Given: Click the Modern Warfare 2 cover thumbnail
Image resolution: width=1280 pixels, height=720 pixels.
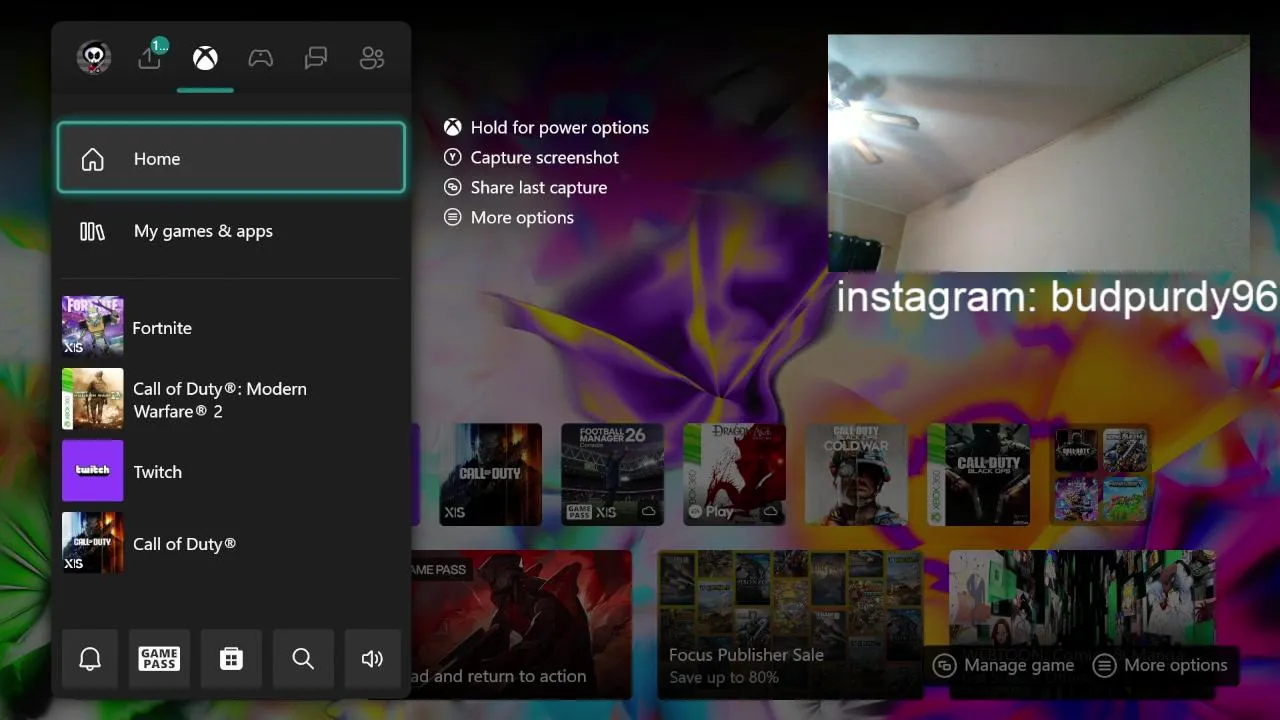Looking at the screenshot, I should [x=93, y=399].
